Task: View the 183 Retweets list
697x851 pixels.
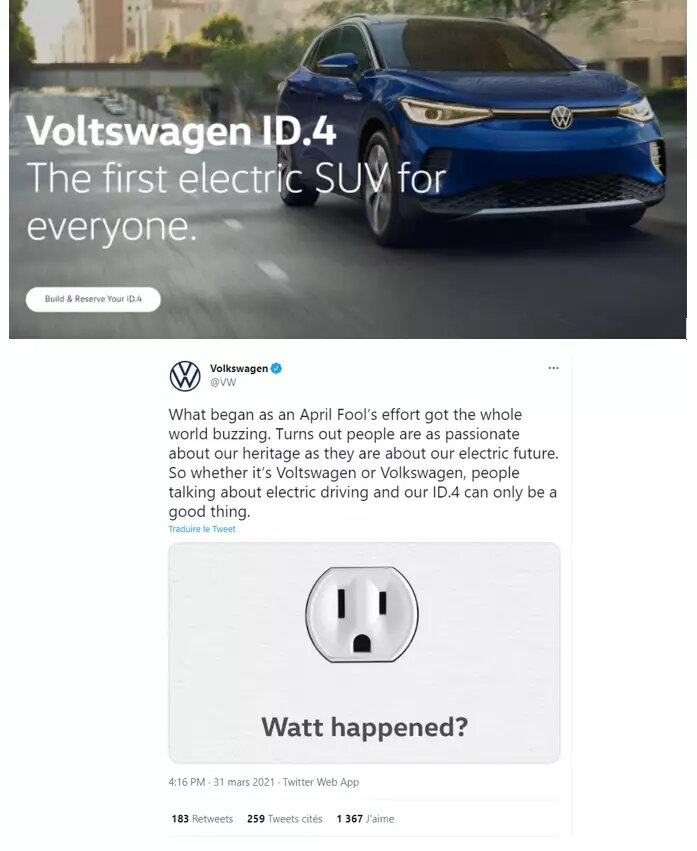Action: click(202, 818)
